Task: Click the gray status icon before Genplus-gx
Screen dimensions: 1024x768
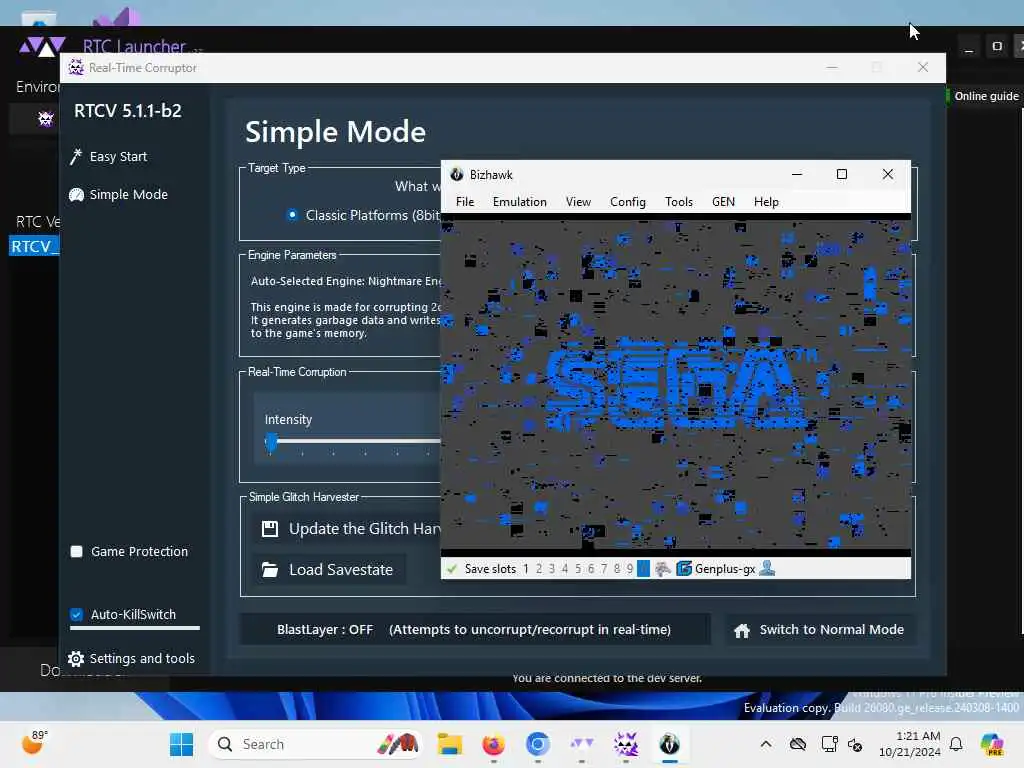Action: 663,569
